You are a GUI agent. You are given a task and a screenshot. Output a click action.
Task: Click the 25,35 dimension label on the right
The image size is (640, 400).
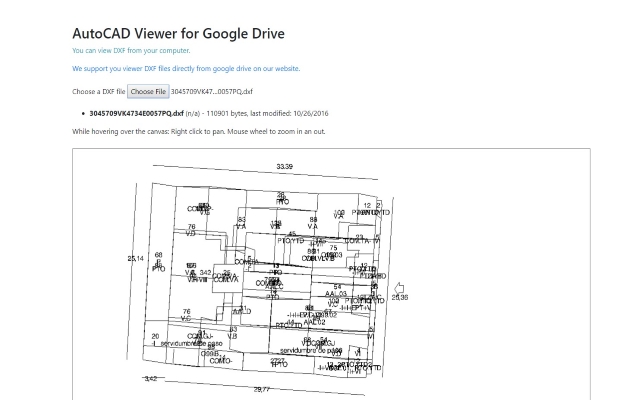(x=399, y=297)
